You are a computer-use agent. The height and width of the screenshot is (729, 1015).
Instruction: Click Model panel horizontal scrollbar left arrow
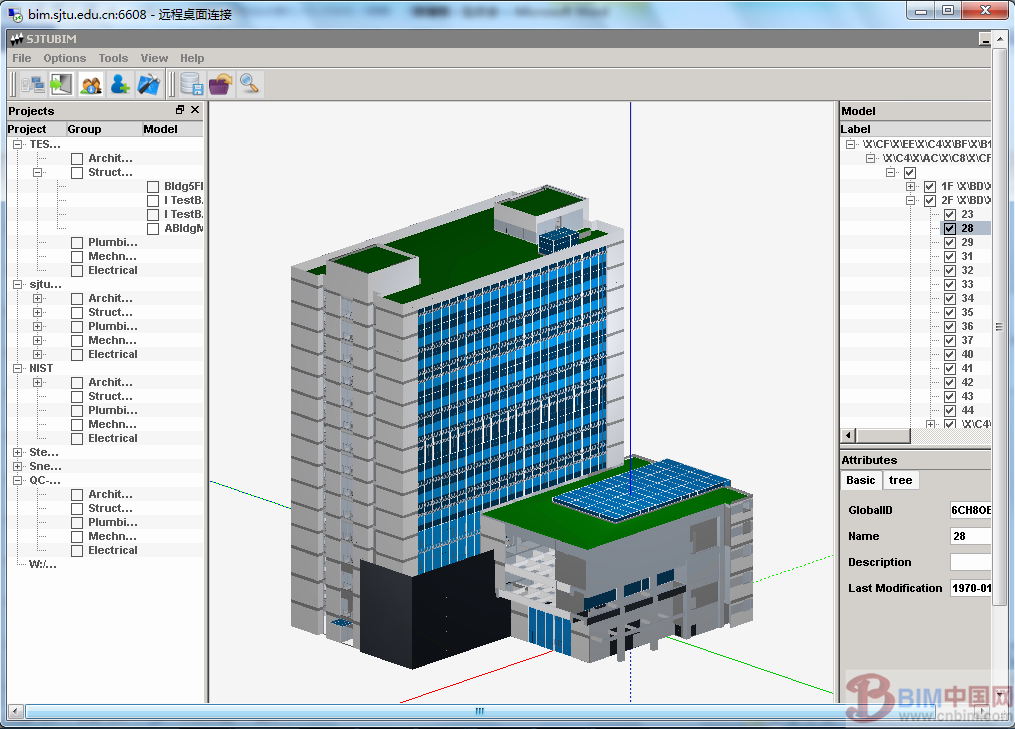click(x=848, y=435)
